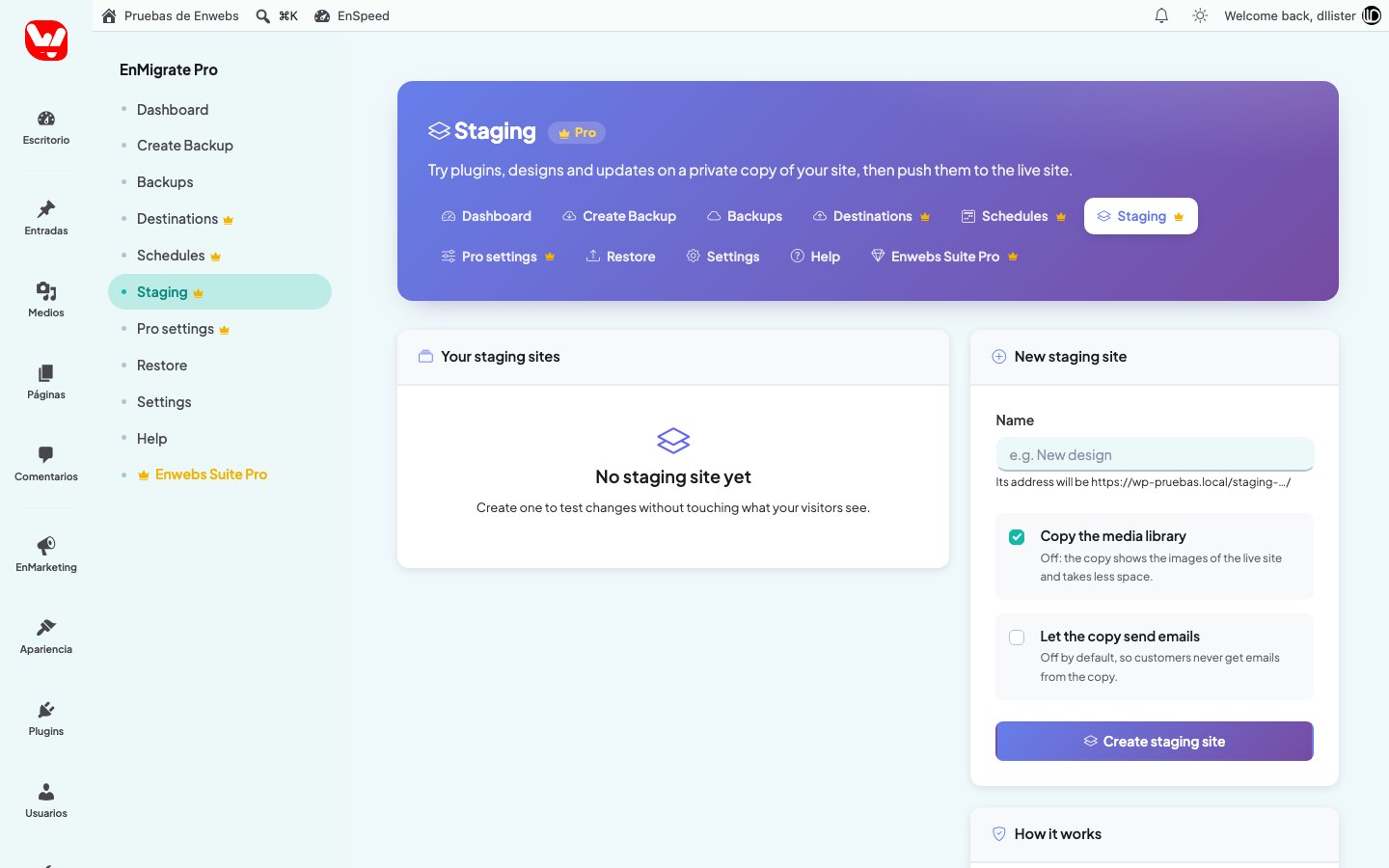Open Settings tab in purple header
Screen dimensions: 1389x868
point(722,257)
